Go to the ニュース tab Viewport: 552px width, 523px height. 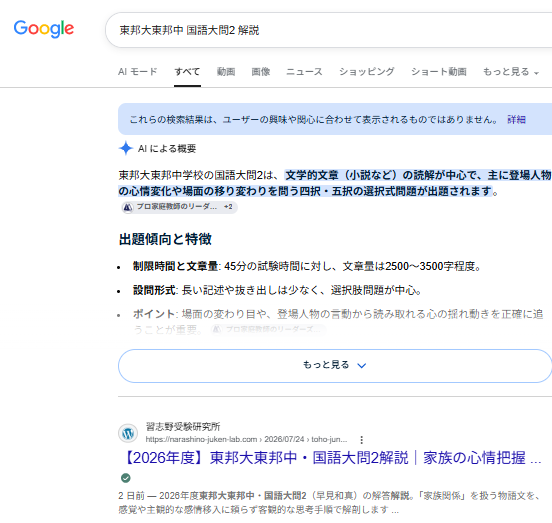304,72
